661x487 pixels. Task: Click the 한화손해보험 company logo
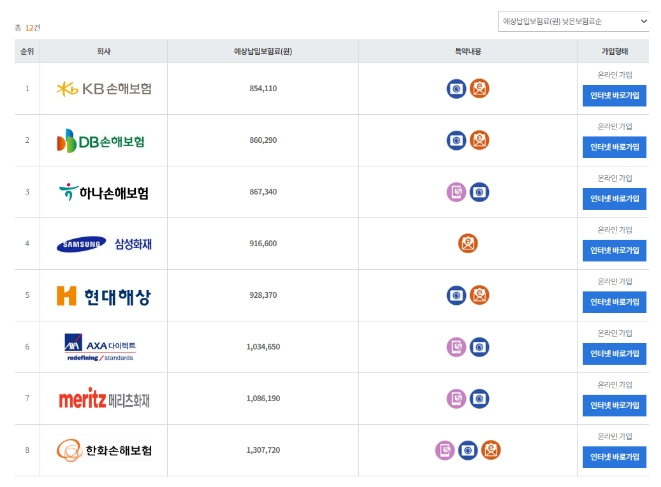tap(104, 450)
